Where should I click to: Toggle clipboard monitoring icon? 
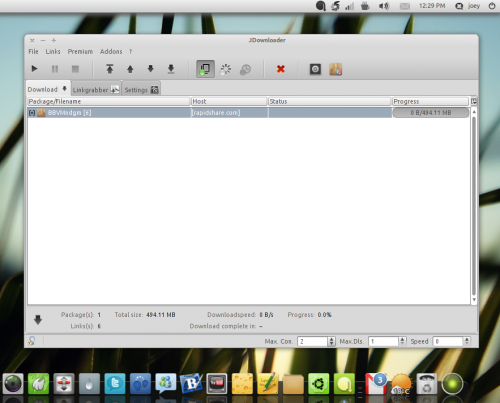coord(205,69)
